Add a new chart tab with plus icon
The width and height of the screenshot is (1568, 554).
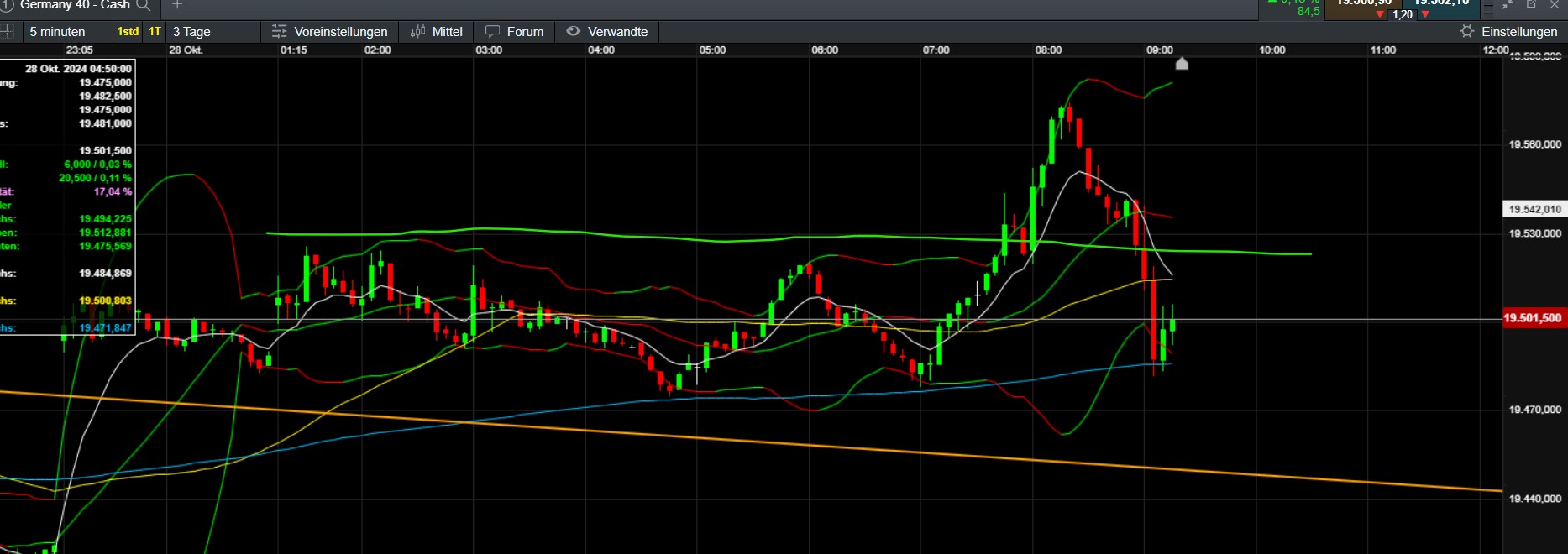[x=177, y=5]
